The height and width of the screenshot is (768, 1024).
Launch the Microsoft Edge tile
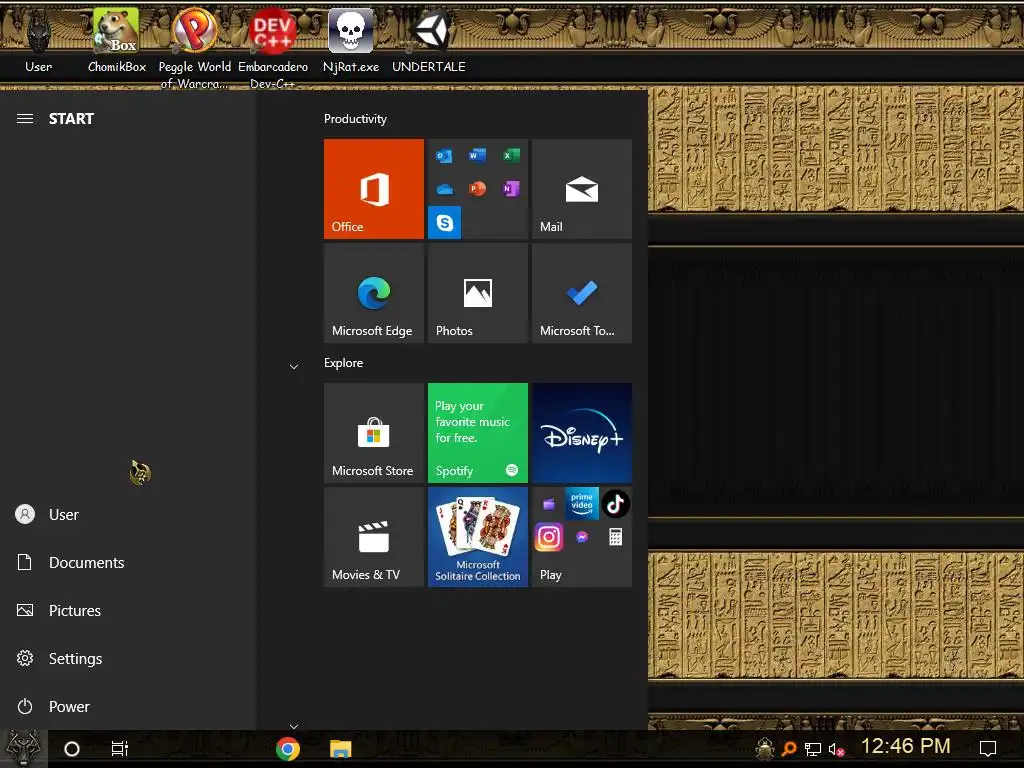tap(374, 293)
